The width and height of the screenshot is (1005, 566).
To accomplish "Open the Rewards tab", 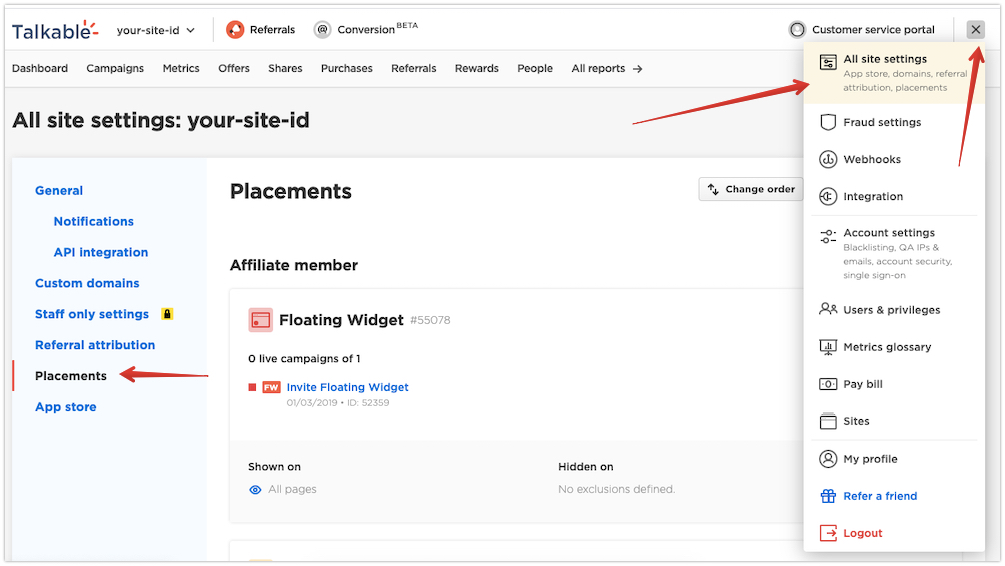I will point(477,68).
